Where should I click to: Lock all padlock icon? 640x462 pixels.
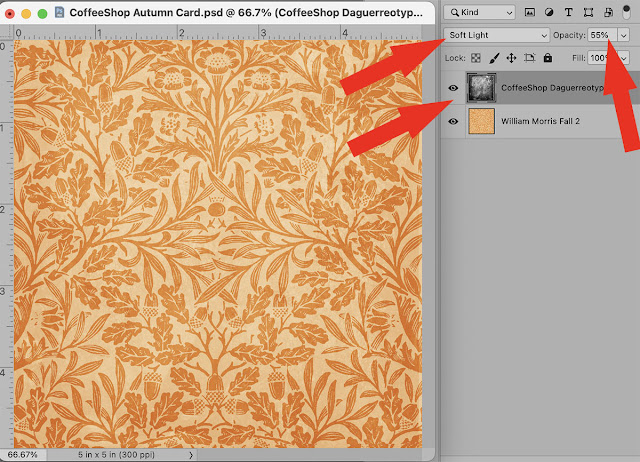tap(548, 58)
